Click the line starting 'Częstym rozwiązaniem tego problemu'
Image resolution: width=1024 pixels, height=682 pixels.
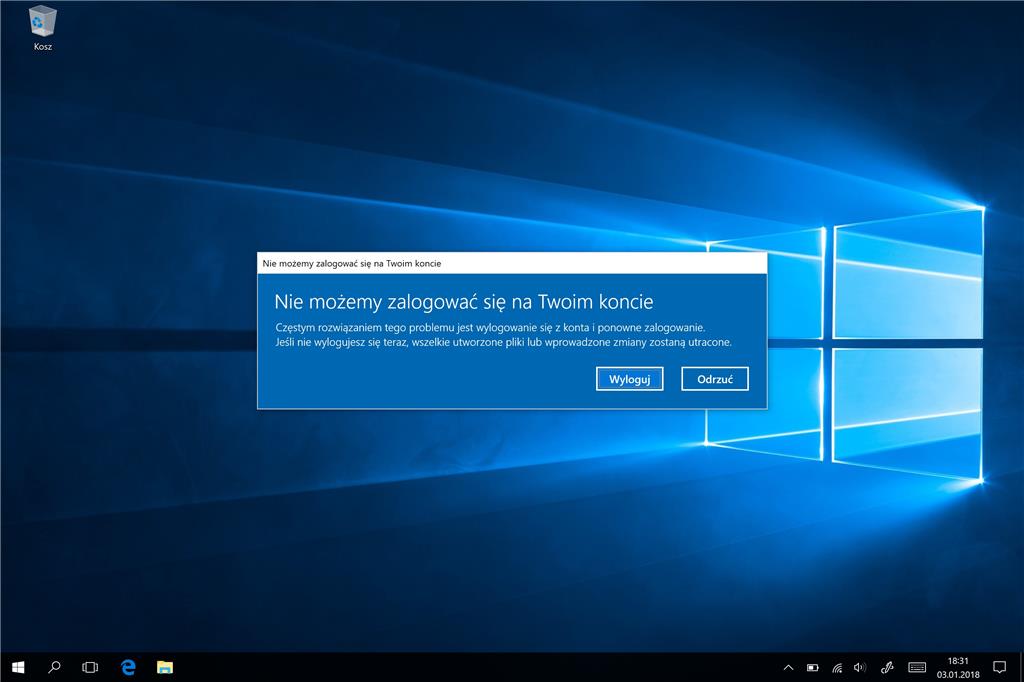[490, 328]
